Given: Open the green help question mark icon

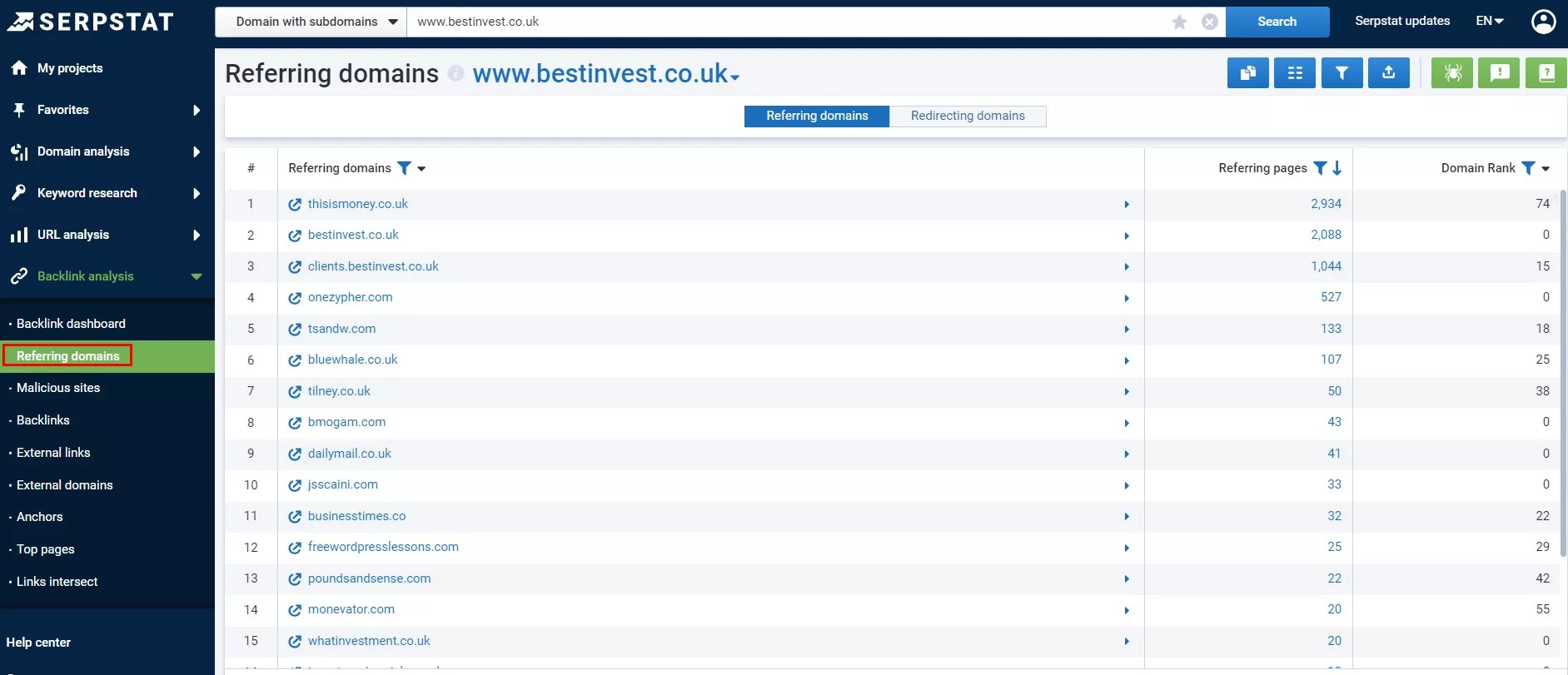Looking at the screenshot, I should tap(1546, 73).
